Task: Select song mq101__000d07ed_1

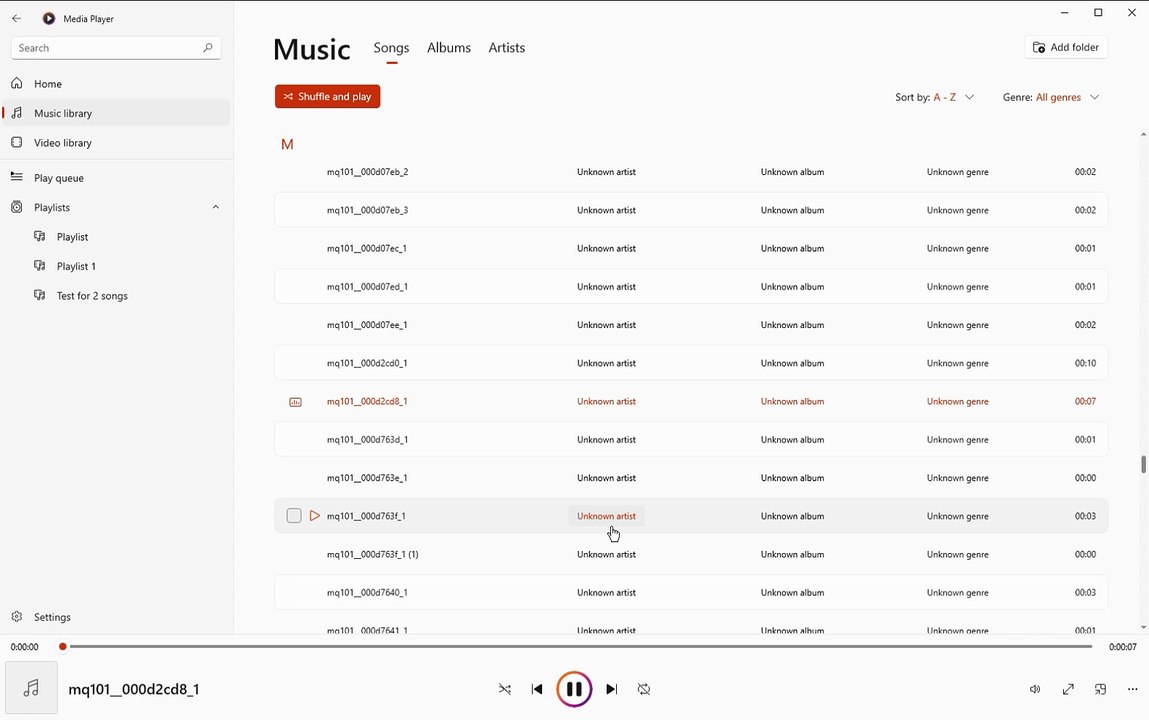Action: pos(691,286)
